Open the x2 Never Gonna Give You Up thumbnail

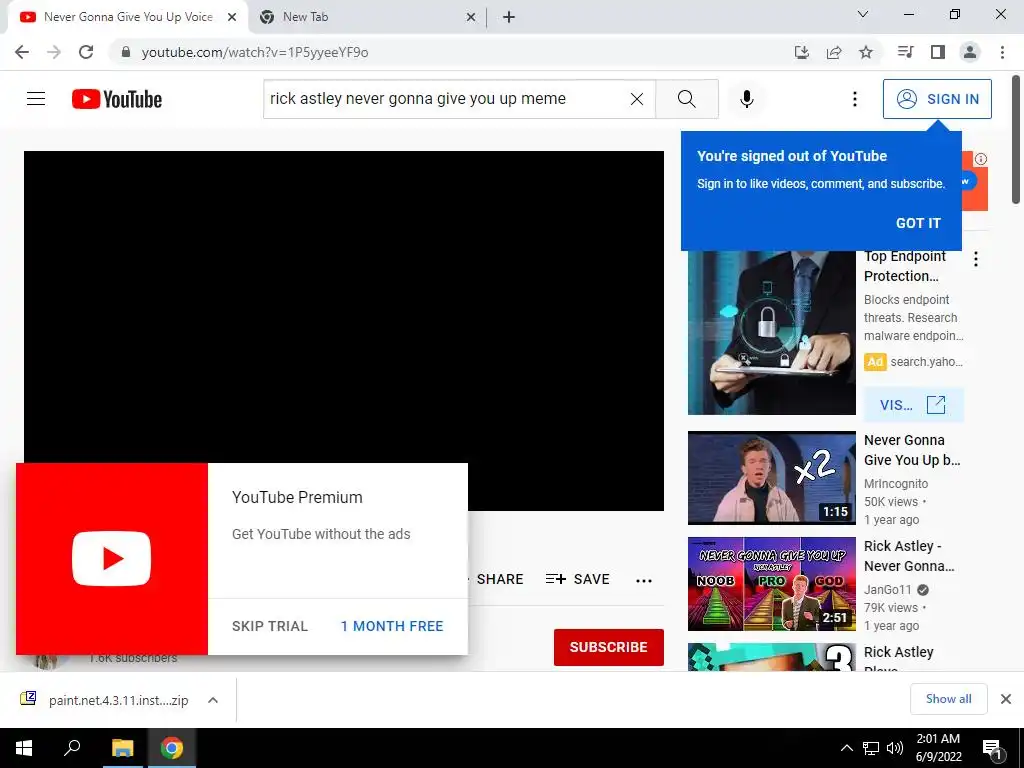(771, 477)
